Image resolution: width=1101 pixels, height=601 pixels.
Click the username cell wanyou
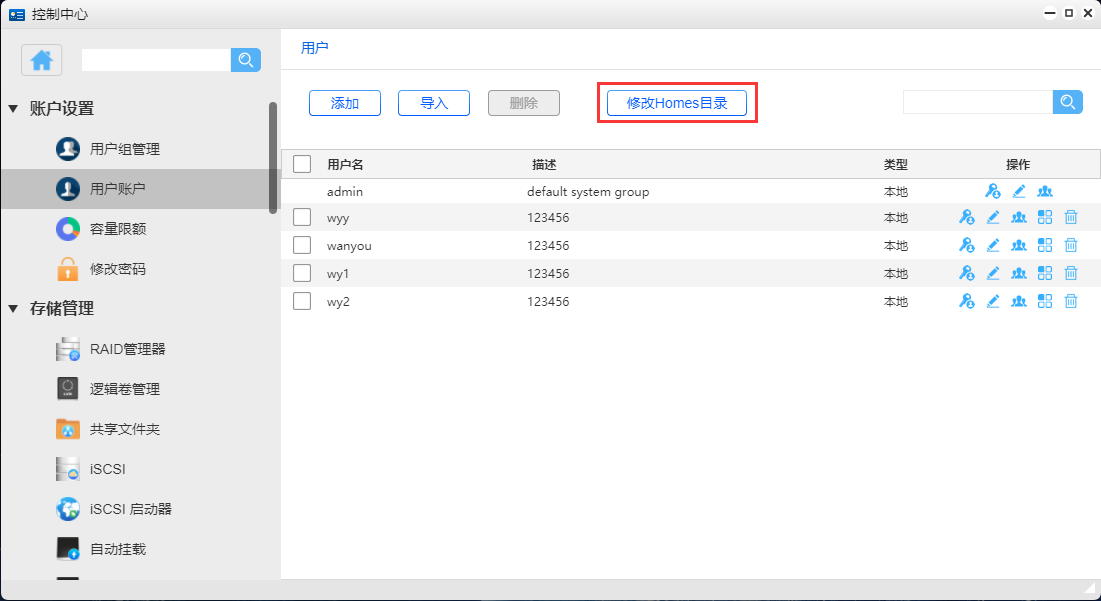point(350,246)
